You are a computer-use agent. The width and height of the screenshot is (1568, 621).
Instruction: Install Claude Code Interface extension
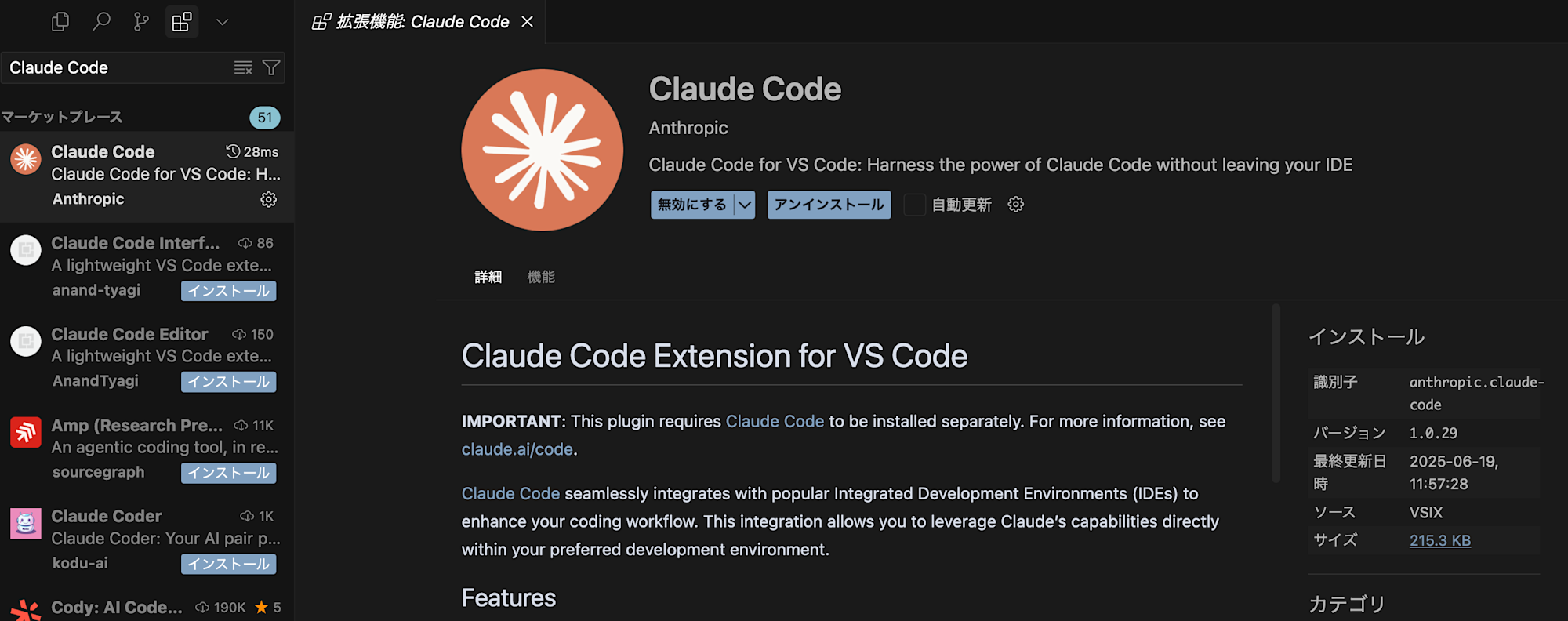click(x=229, y=291)
